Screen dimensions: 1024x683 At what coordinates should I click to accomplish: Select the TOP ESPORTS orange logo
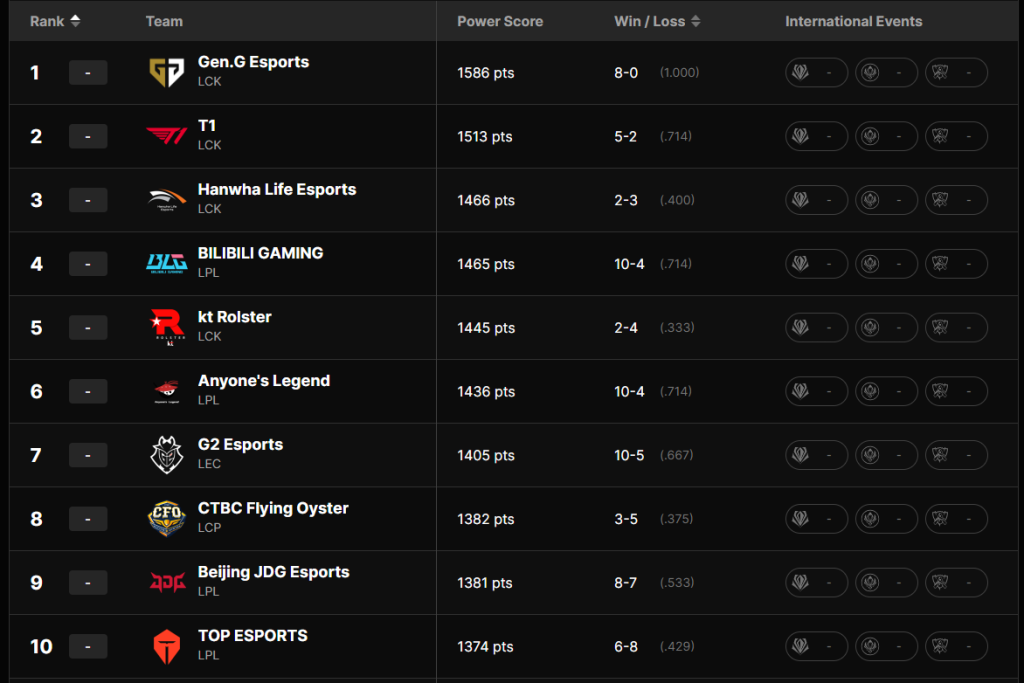pos(165,646)
